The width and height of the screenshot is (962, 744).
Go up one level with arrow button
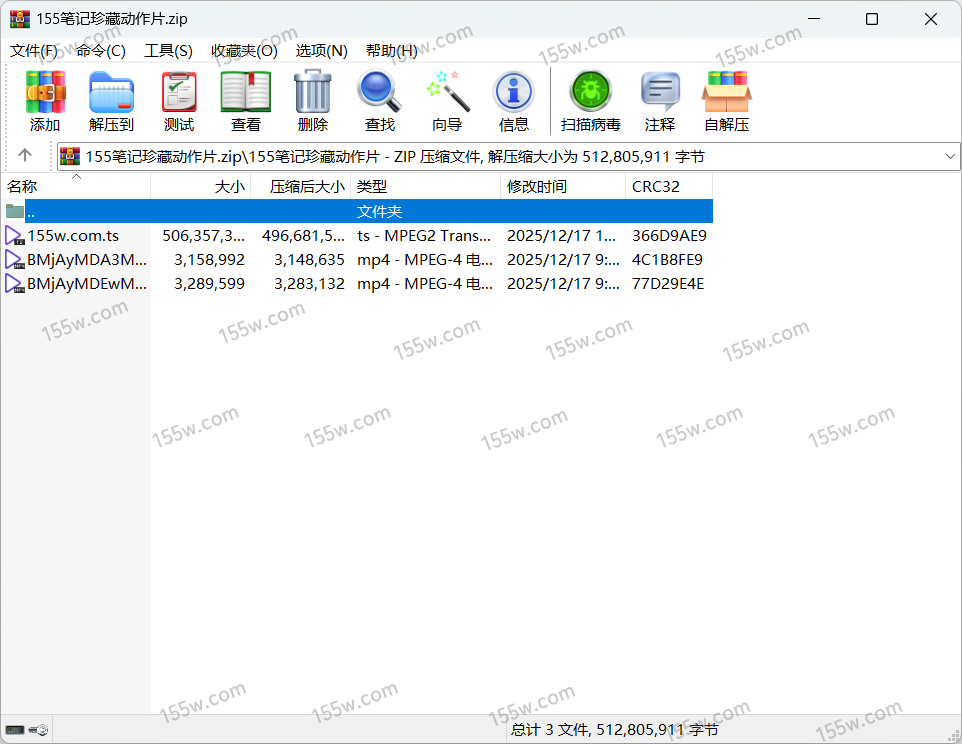pyautogui.click(x=25, y=156)
